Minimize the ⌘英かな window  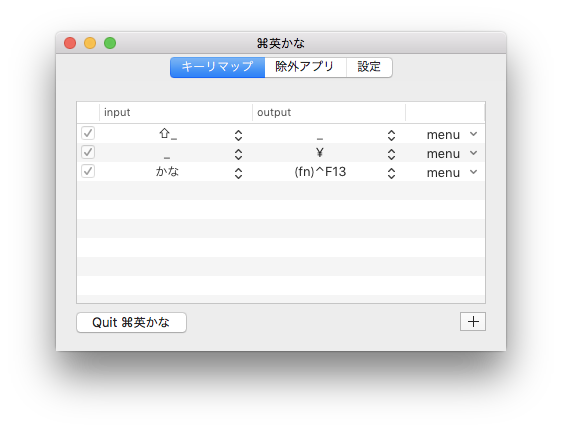coord(90,43)
